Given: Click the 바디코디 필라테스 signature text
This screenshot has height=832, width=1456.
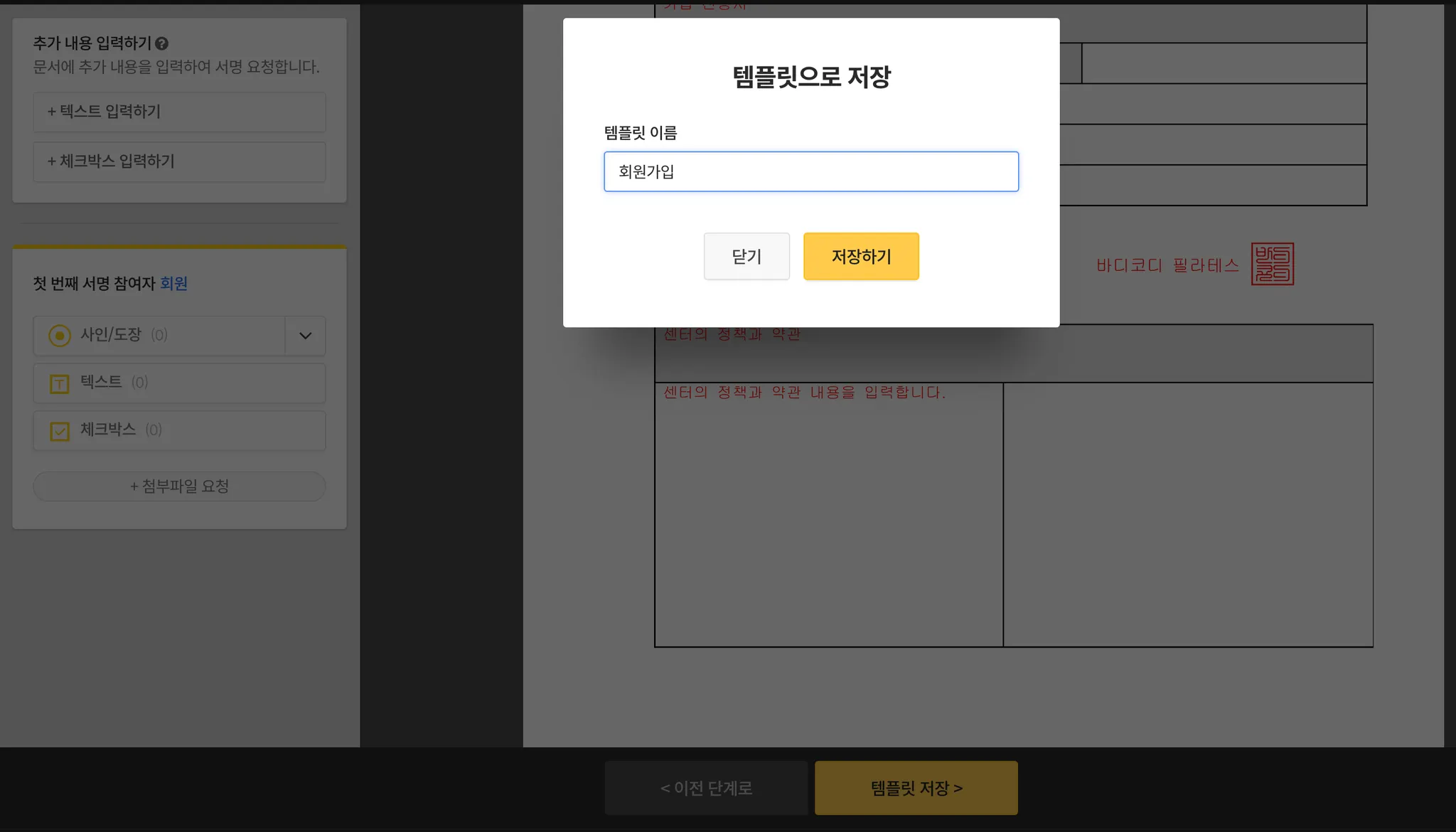Looking at the screenshot, I should pyautogui.click(x=1167, y=265).
